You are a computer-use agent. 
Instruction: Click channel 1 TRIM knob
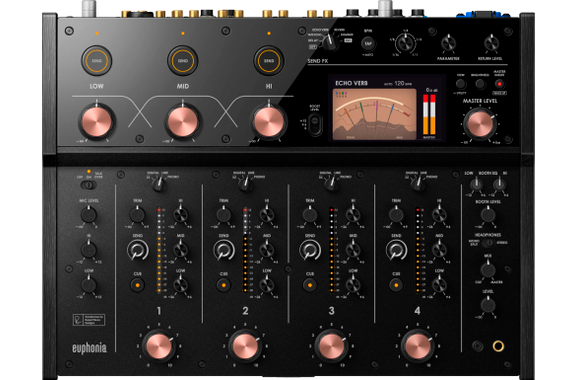point(137,215)
